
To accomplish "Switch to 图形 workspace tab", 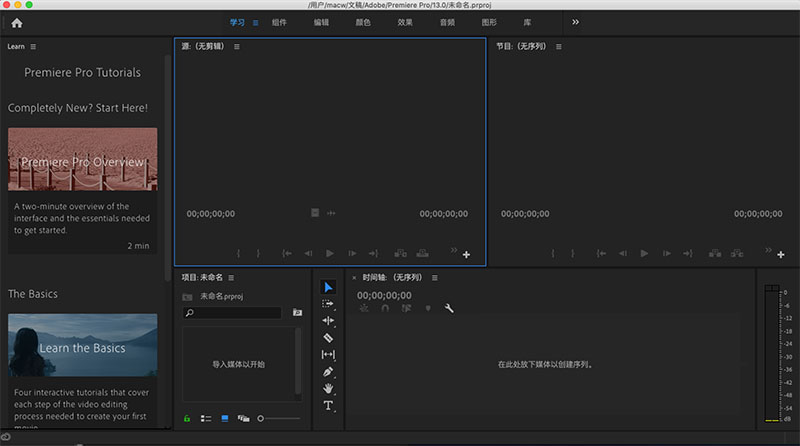I will click(x=489, y=22).
